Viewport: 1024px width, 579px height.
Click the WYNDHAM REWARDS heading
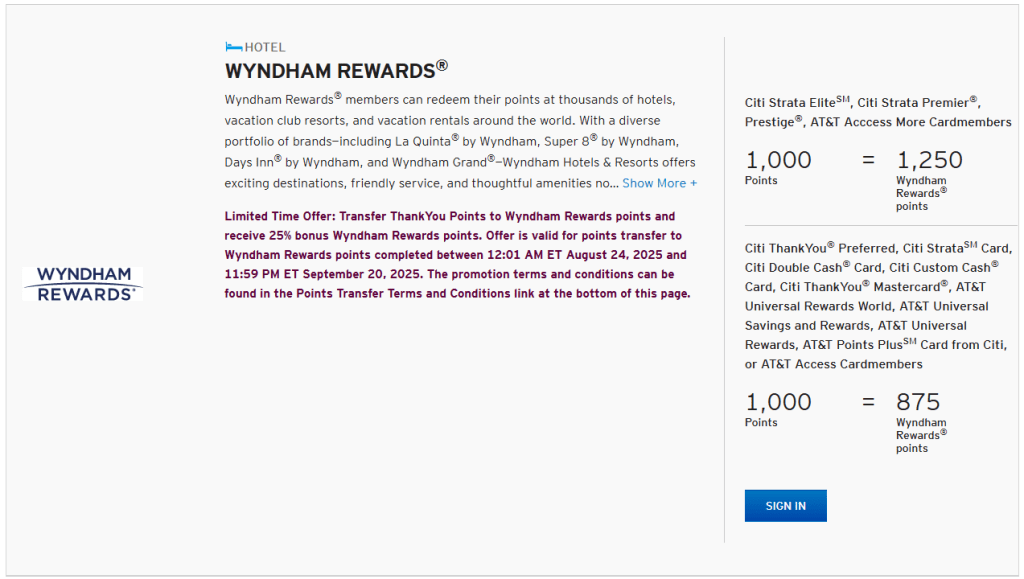pyautogui.click(x=330, y=71)
